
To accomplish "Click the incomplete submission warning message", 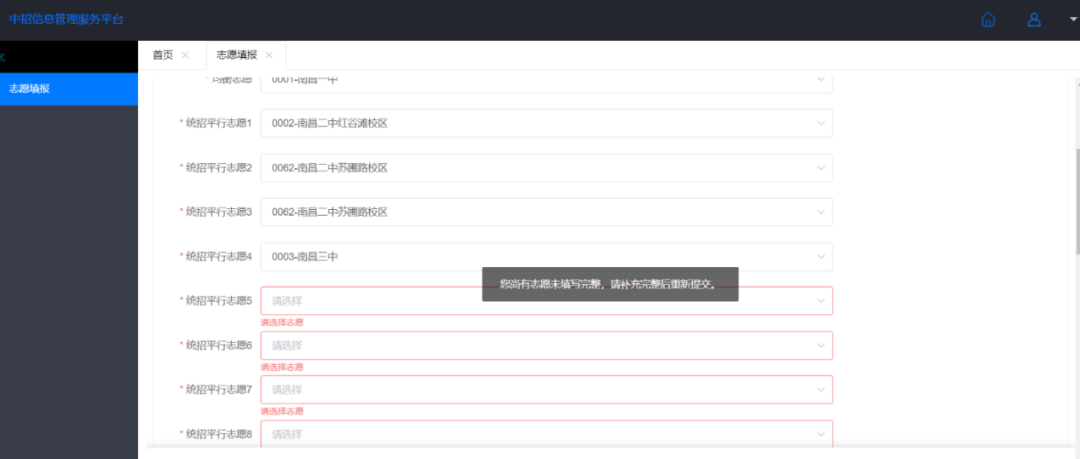I will [609, 284].
